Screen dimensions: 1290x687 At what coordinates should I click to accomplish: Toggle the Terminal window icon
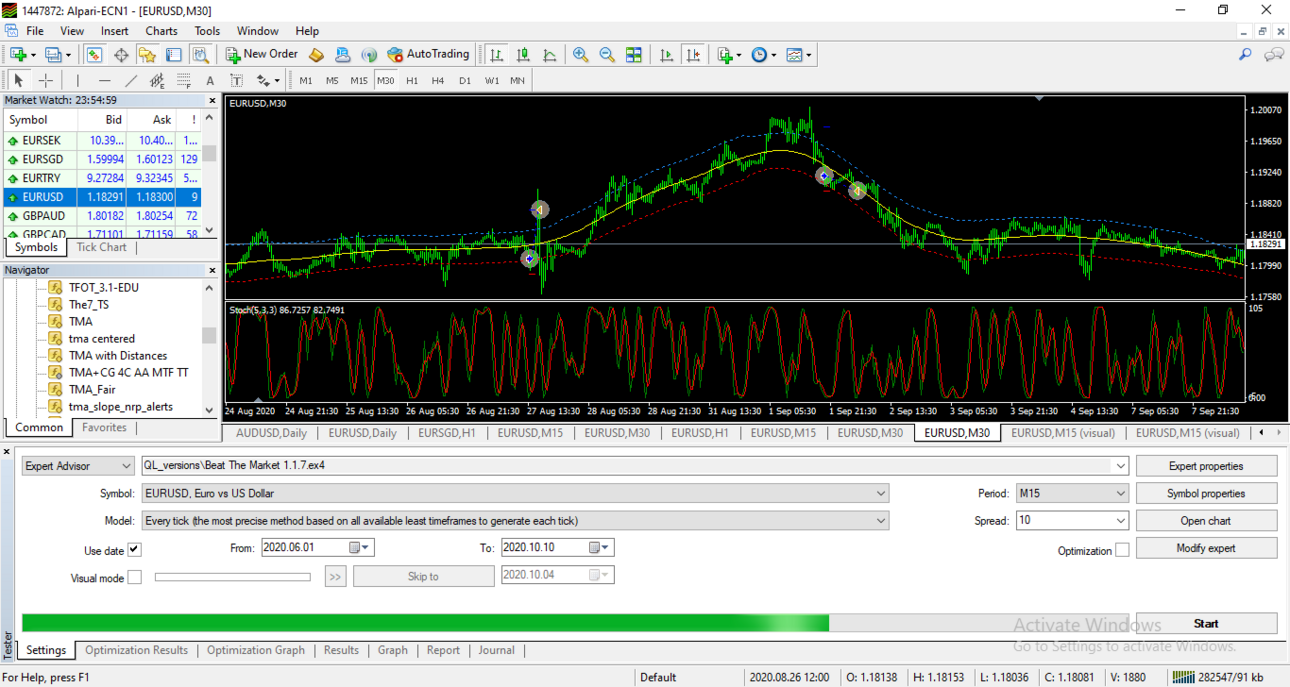[x=174, y=55]
